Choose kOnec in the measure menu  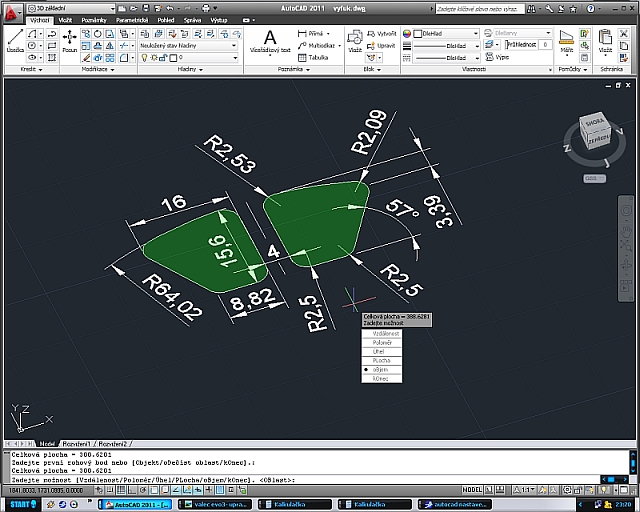[x=382, y=378]
